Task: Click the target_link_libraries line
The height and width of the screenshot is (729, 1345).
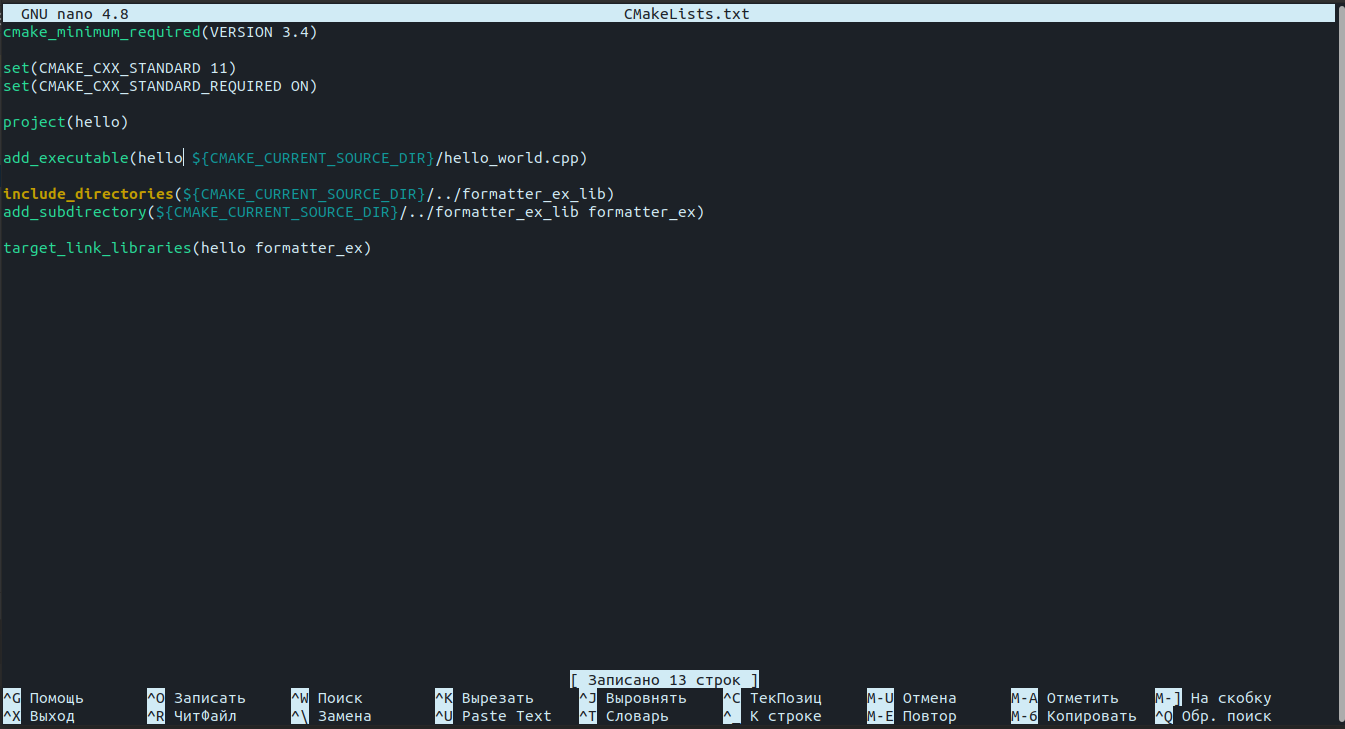Action: [x=187, y=247]
